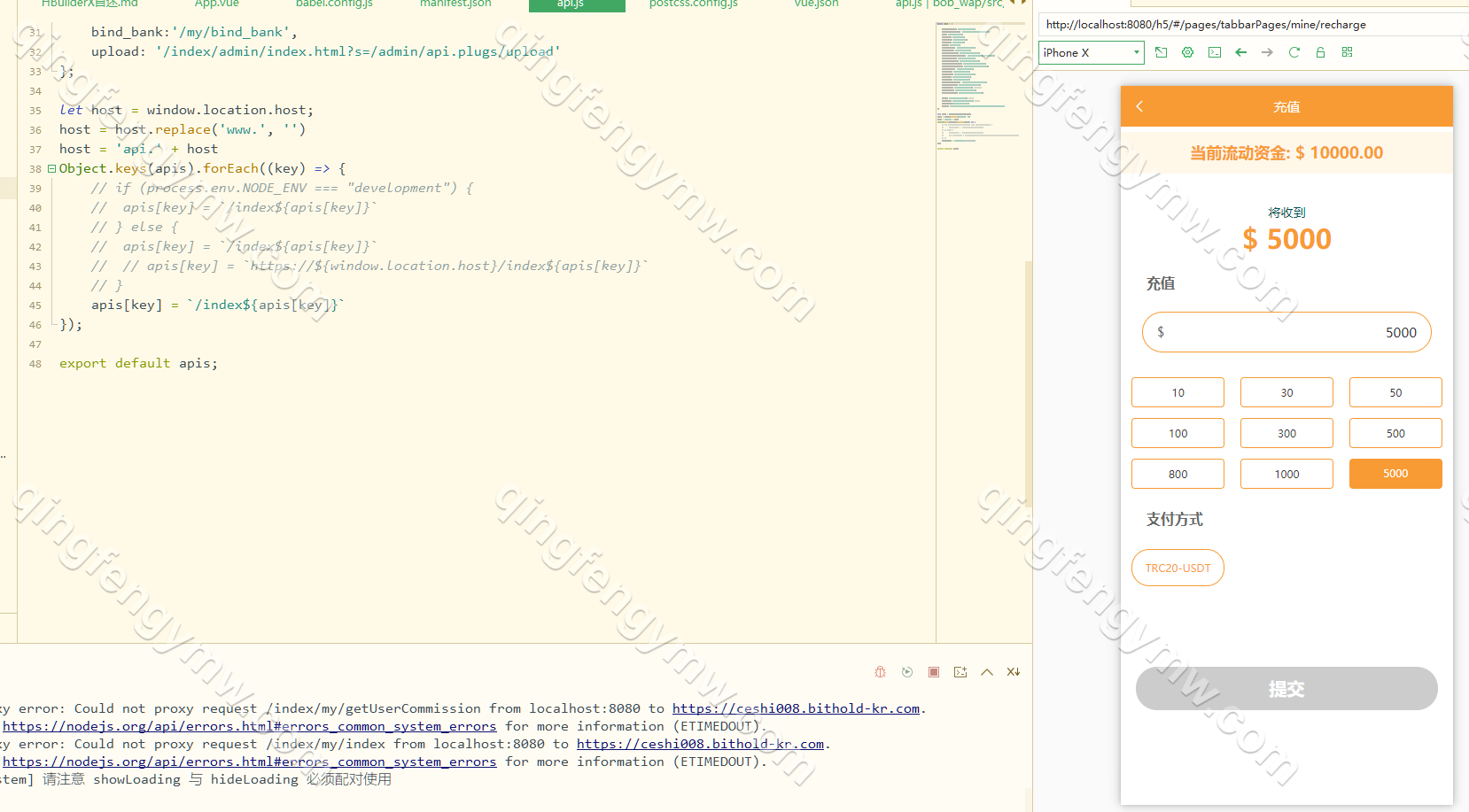Go back in the built-in browser
The image size is (1469, 812).
pos(1241,52)
